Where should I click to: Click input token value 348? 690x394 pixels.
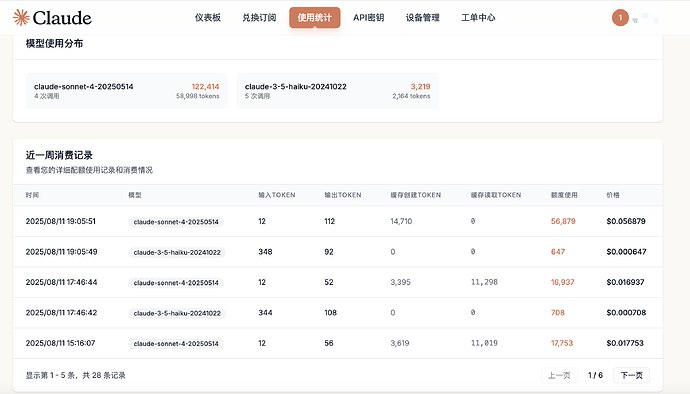pos(265,252)
